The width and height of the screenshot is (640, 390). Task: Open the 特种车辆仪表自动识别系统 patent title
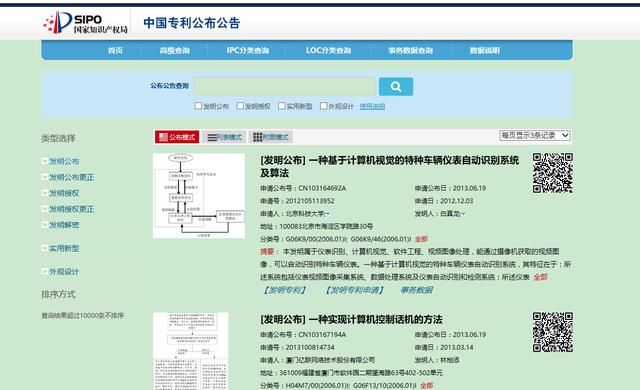pyautogui.click(x=389, y=166)
